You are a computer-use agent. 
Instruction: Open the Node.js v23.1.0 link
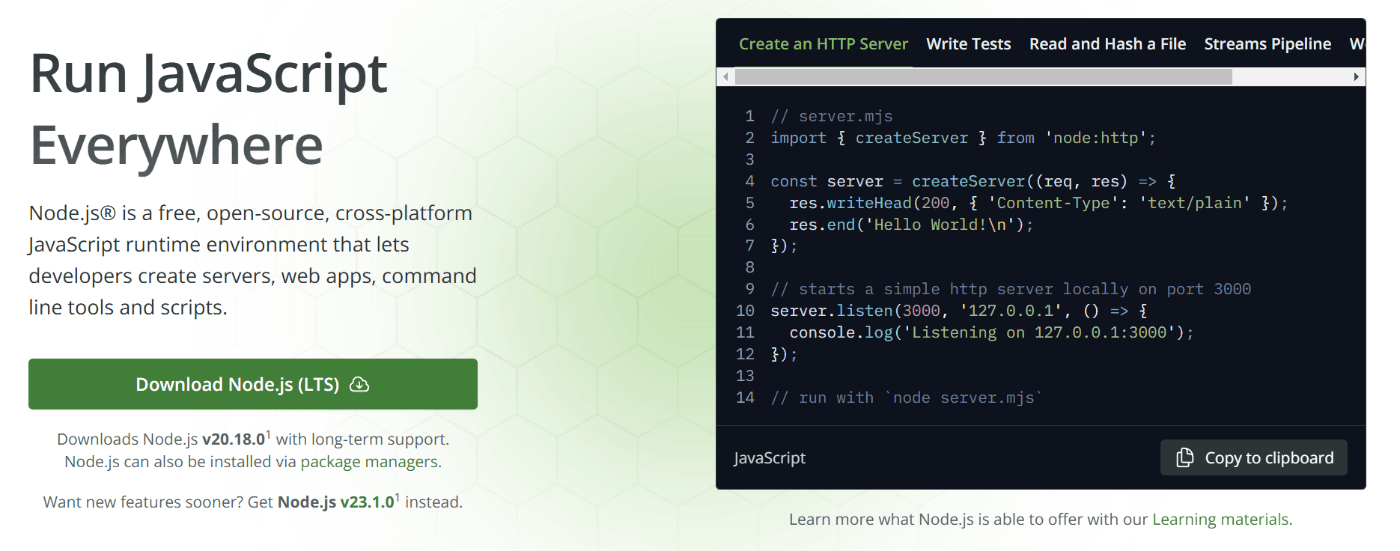[336, 502]
